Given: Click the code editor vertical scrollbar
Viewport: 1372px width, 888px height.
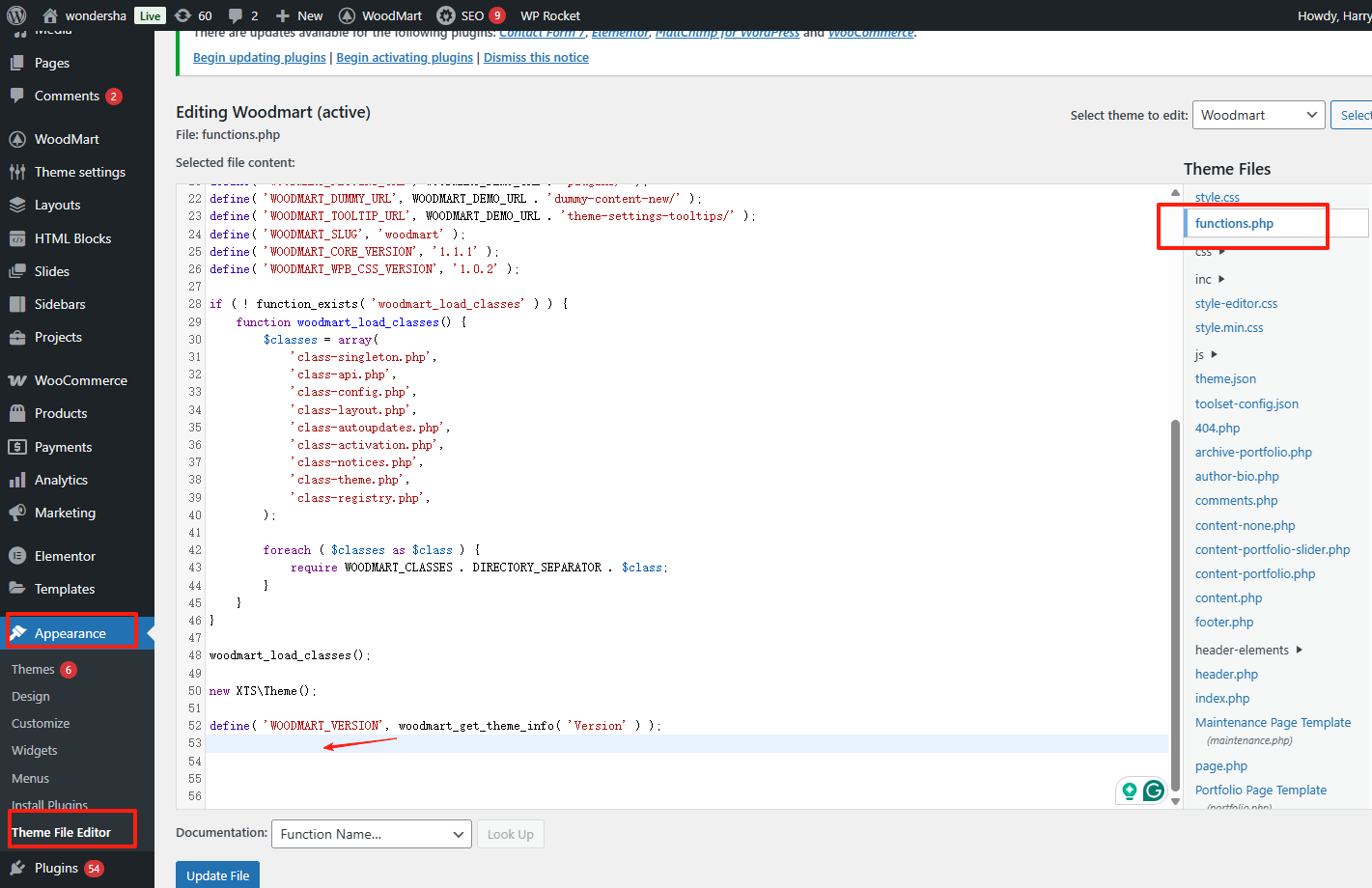Looking at the screenshot, I should 1175,598.
